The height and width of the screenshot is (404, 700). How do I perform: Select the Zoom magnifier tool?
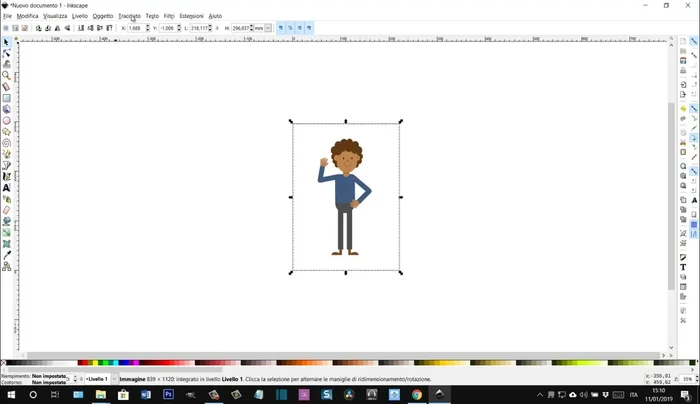coord(6,76)
